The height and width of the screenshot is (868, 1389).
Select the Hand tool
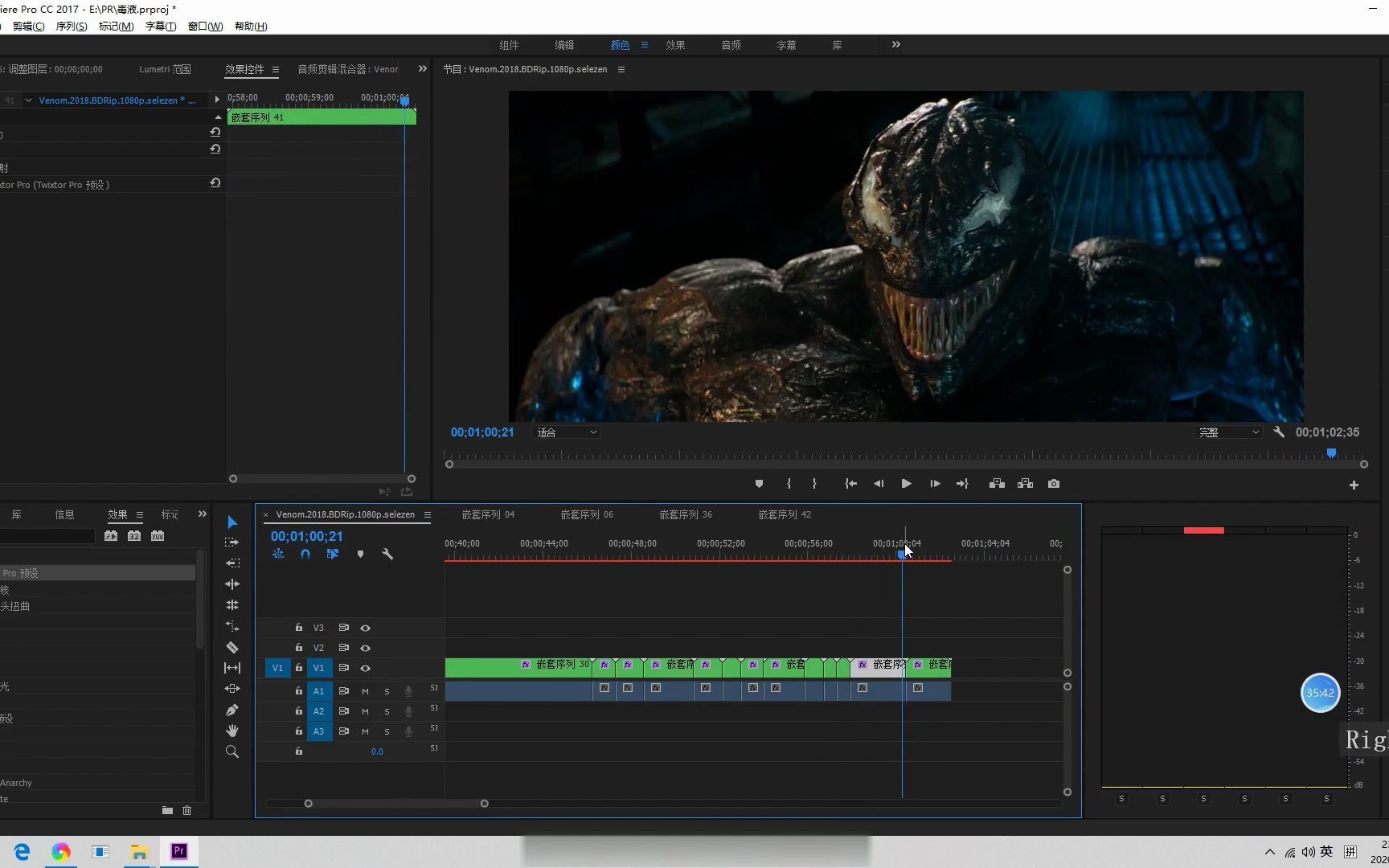click(232, 731)
